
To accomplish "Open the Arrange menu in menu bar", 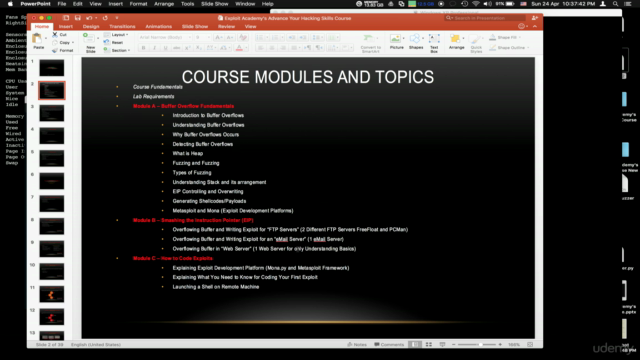I will [164, 4].
